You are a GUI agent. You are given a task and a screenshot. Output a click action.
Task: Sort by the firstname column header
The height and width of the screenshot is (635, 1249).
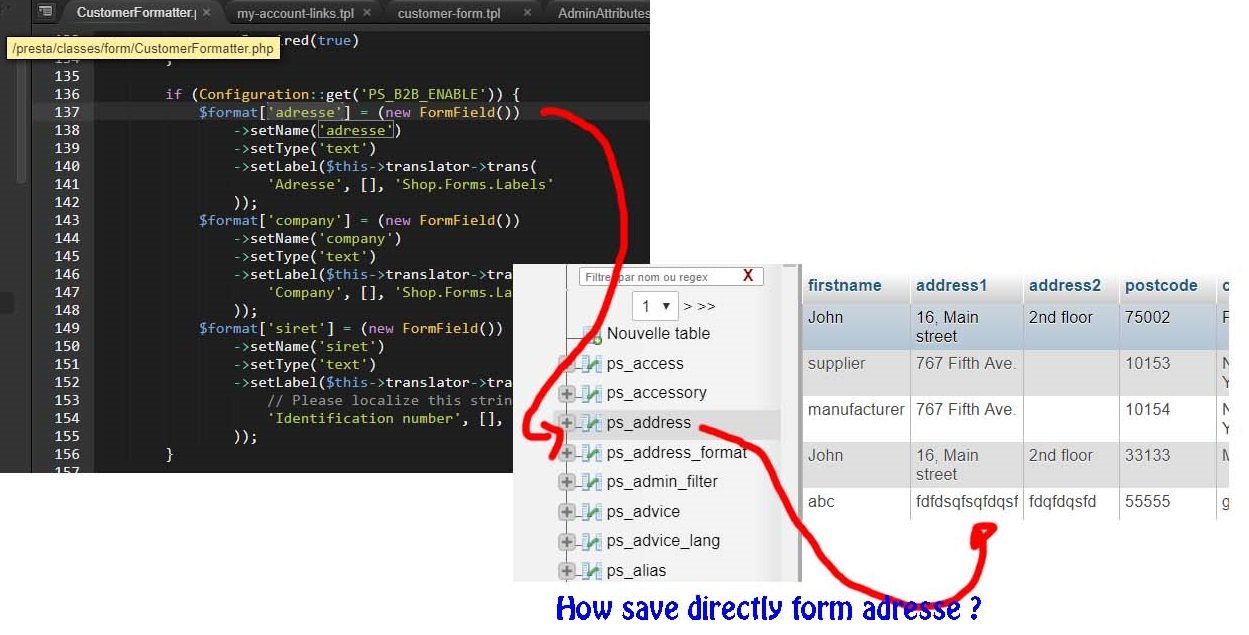[x=845, y=285]
